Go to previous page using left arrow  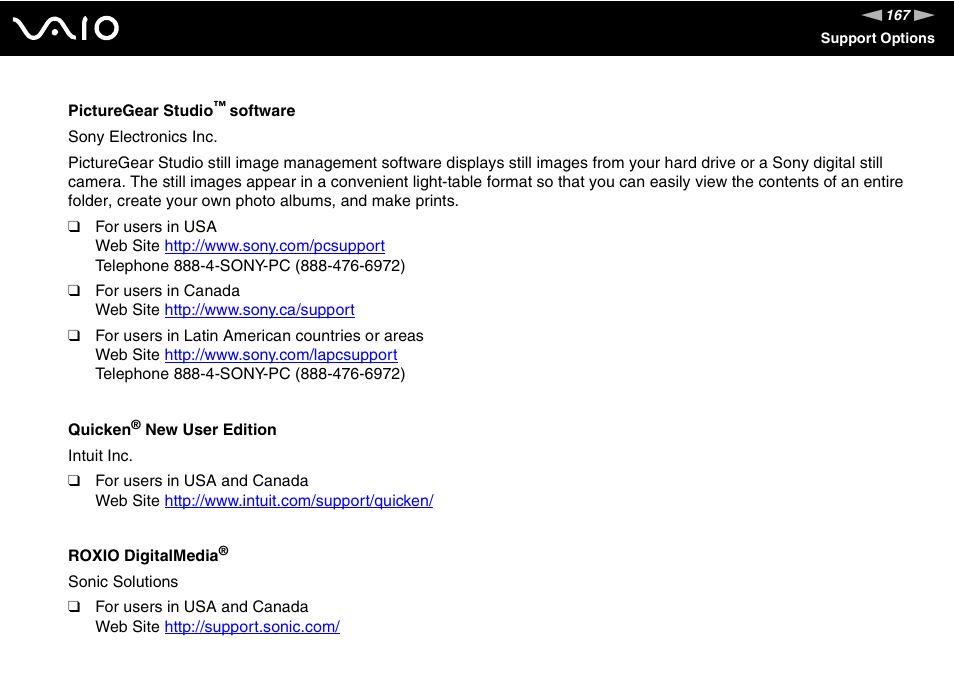click(872, 15)
